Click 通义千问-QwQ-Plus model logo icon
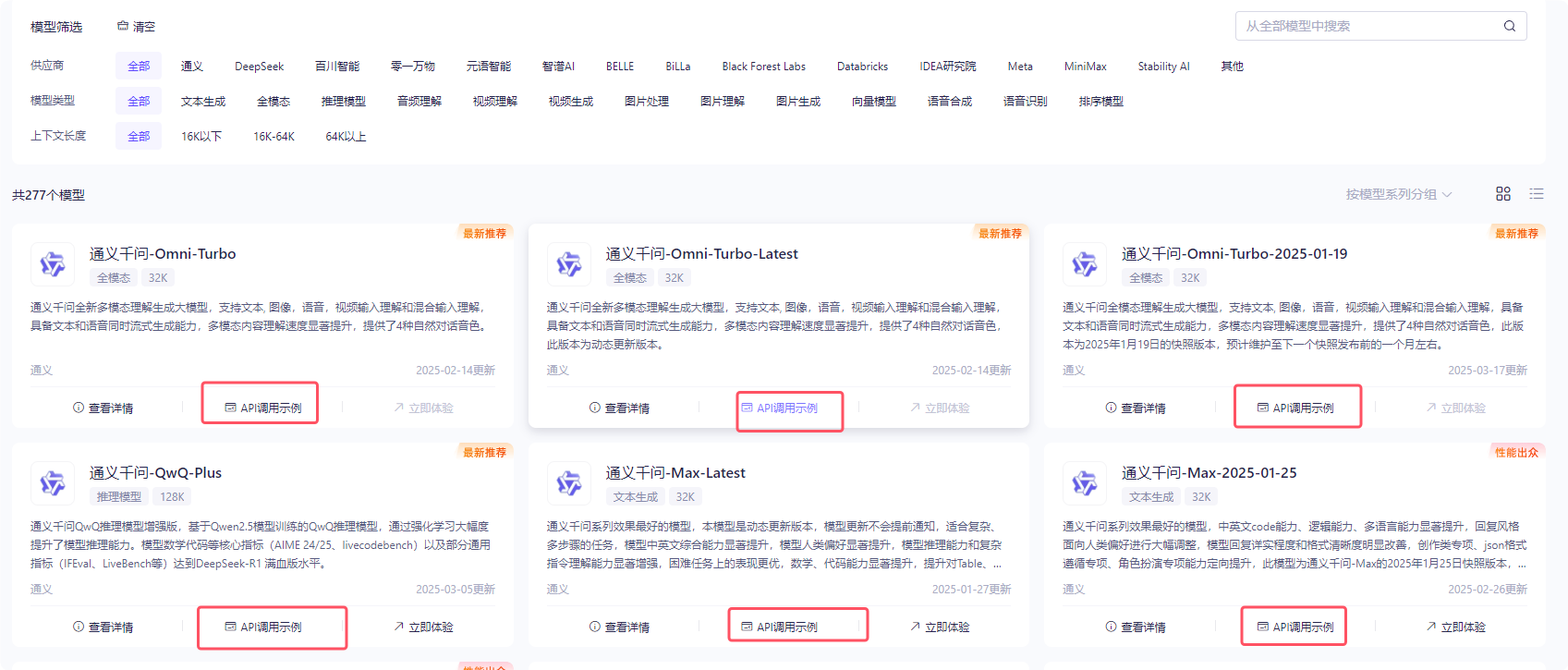1568x670 pixels. point(53,483)
